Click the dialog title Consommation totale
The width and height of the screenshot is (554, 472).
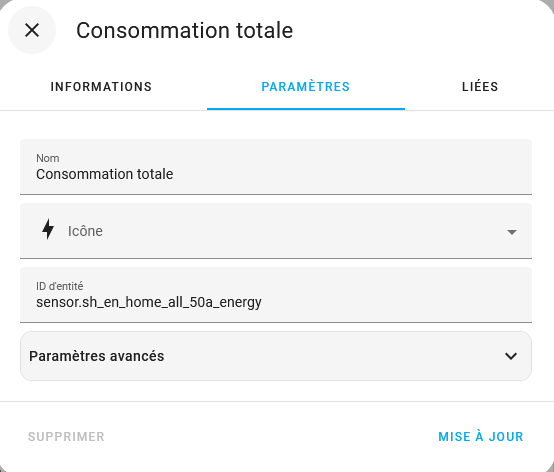[x=184, y=30]
